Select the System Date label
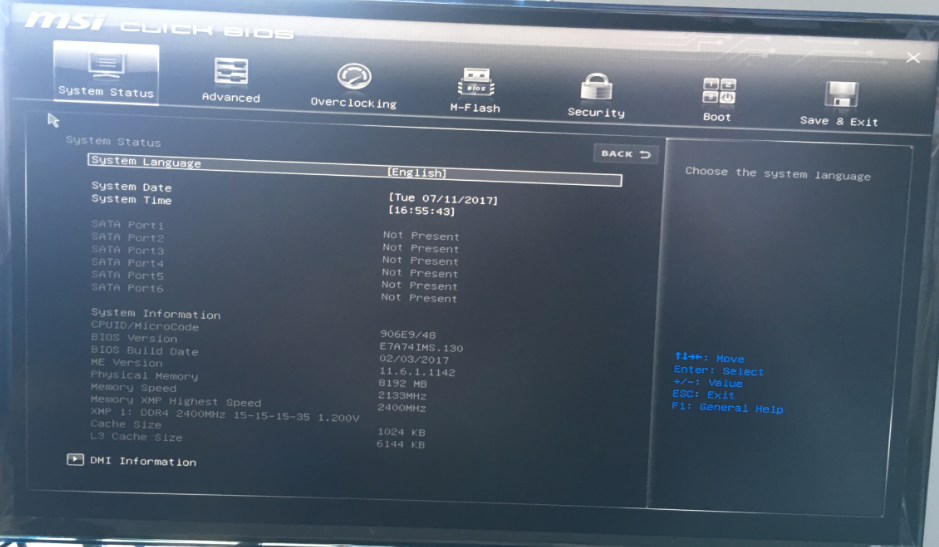 coord(131,187)
